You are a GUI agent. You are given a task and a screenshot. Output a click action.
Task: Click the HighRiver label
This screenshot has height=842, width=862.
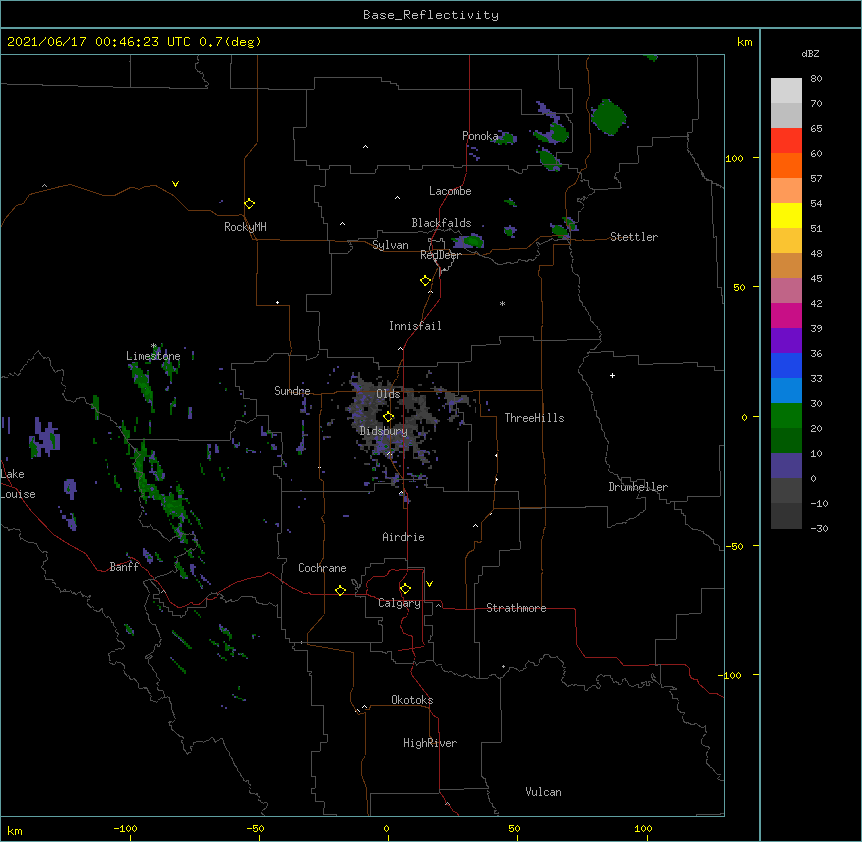(x=430, y=743)
